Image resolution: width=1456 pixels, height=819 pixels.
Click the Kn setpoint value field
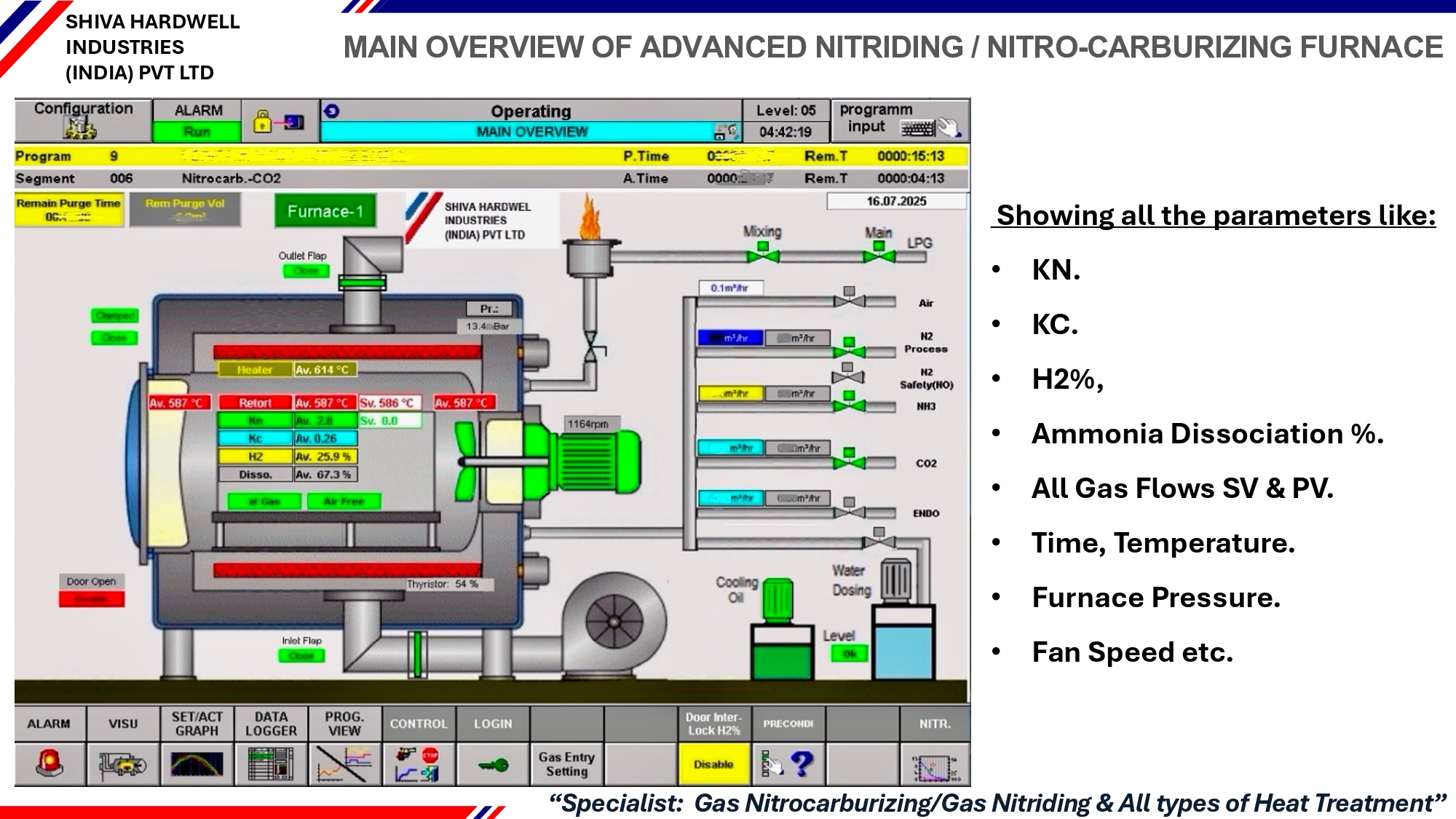(389, 421)
